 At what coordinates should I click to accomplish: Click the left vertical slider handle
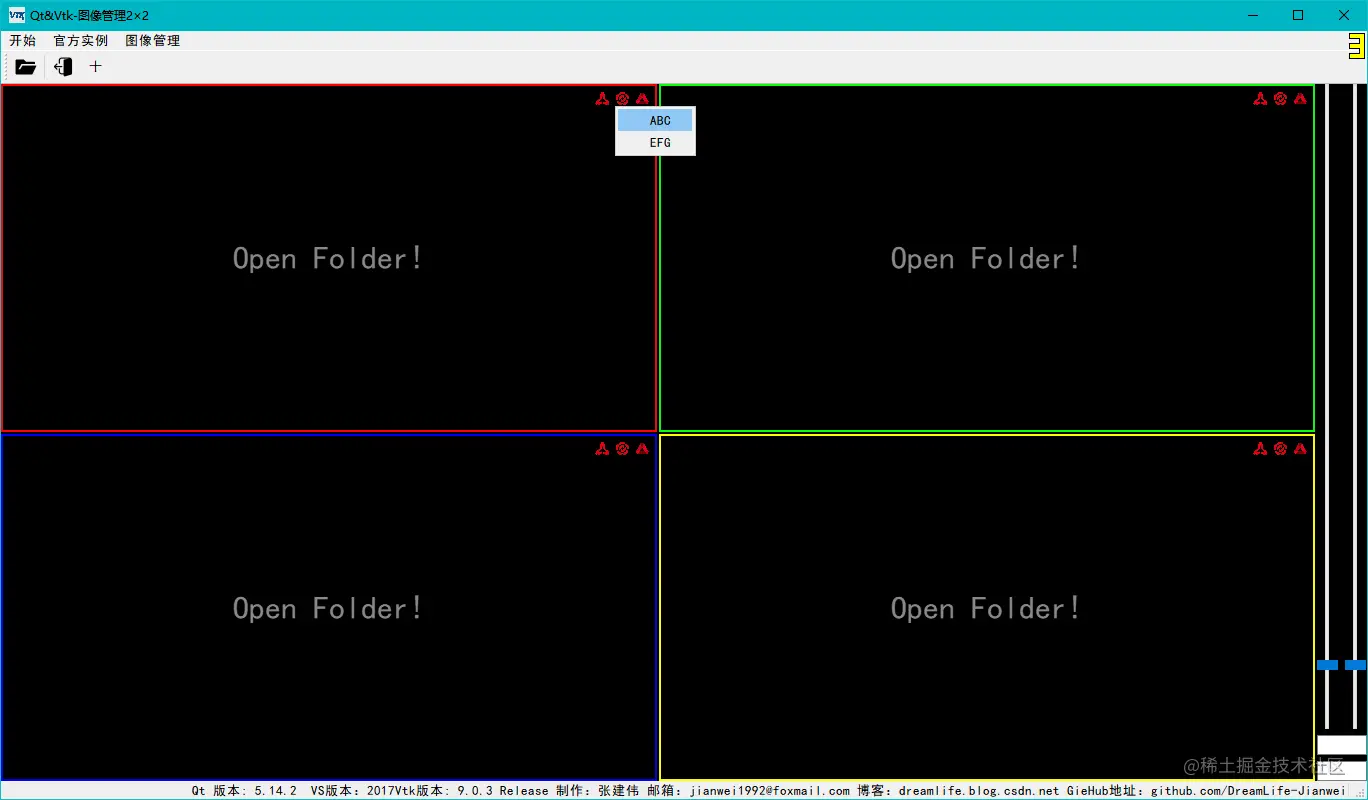(1327, 665)
